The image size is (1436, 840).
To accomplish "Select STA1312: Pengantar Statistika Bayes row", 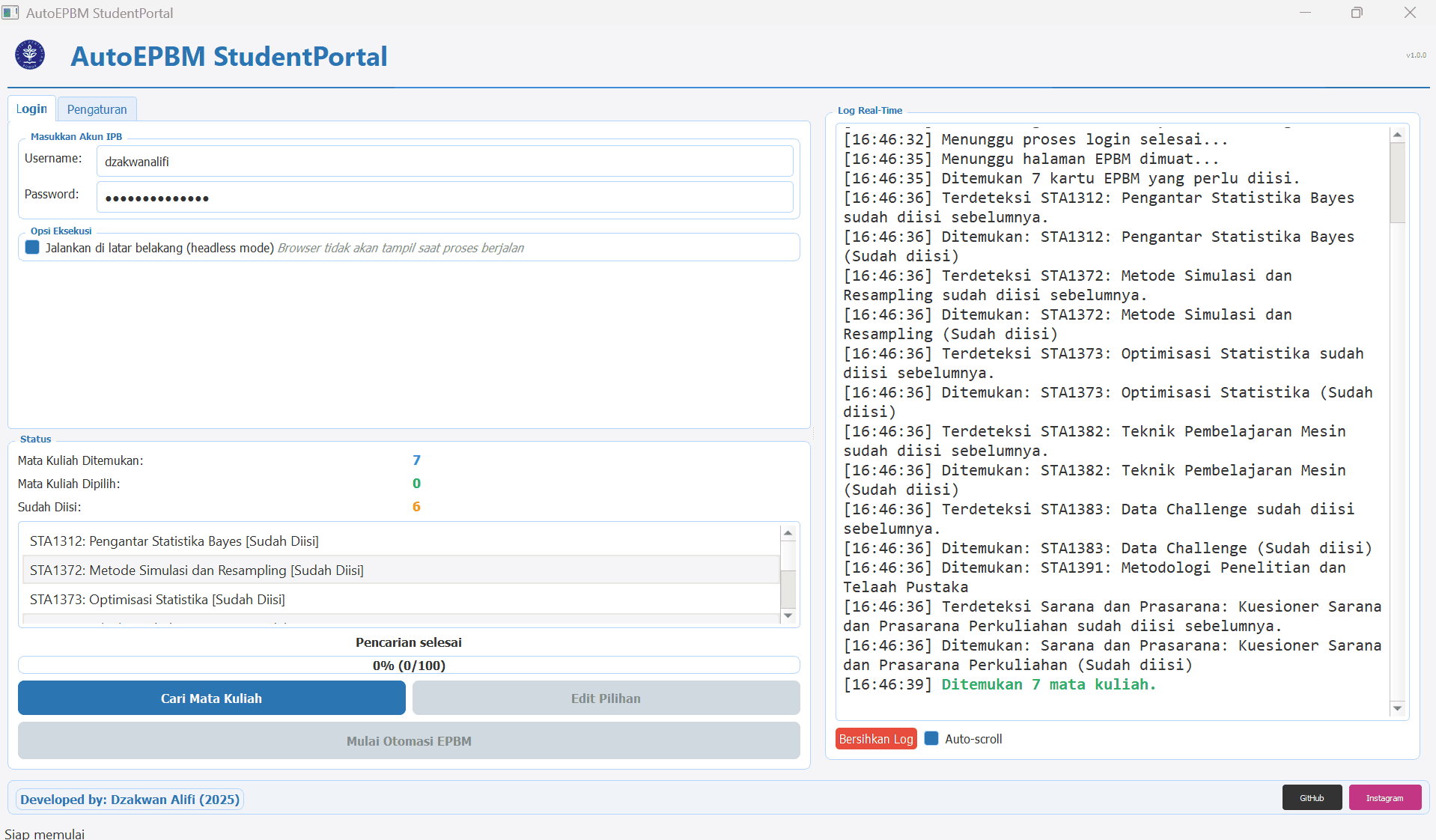I will (401, 541).
